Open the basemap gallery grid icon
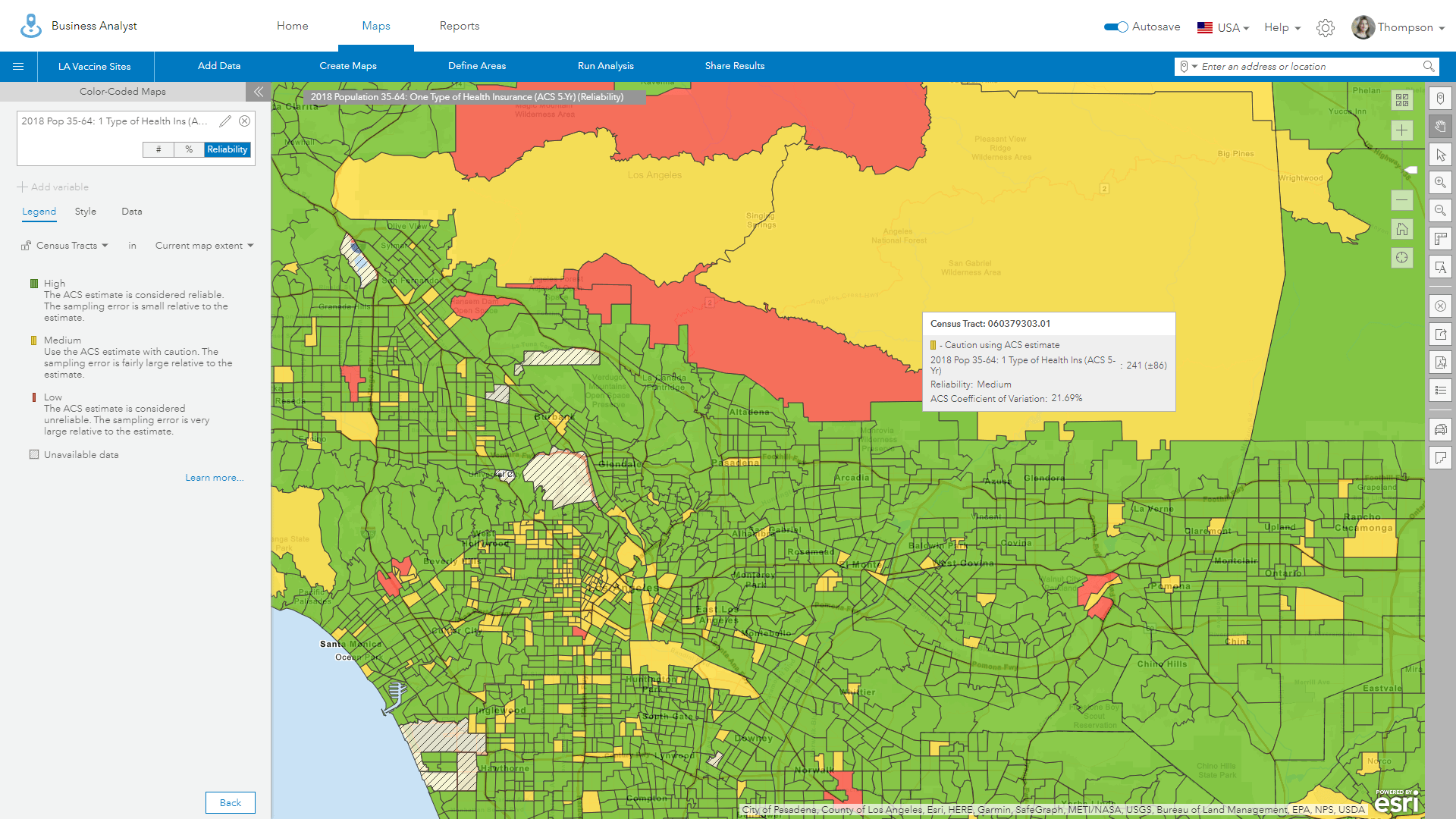Image resolution: width=1456 pixels, height=819 pixels. point(1401,100)
